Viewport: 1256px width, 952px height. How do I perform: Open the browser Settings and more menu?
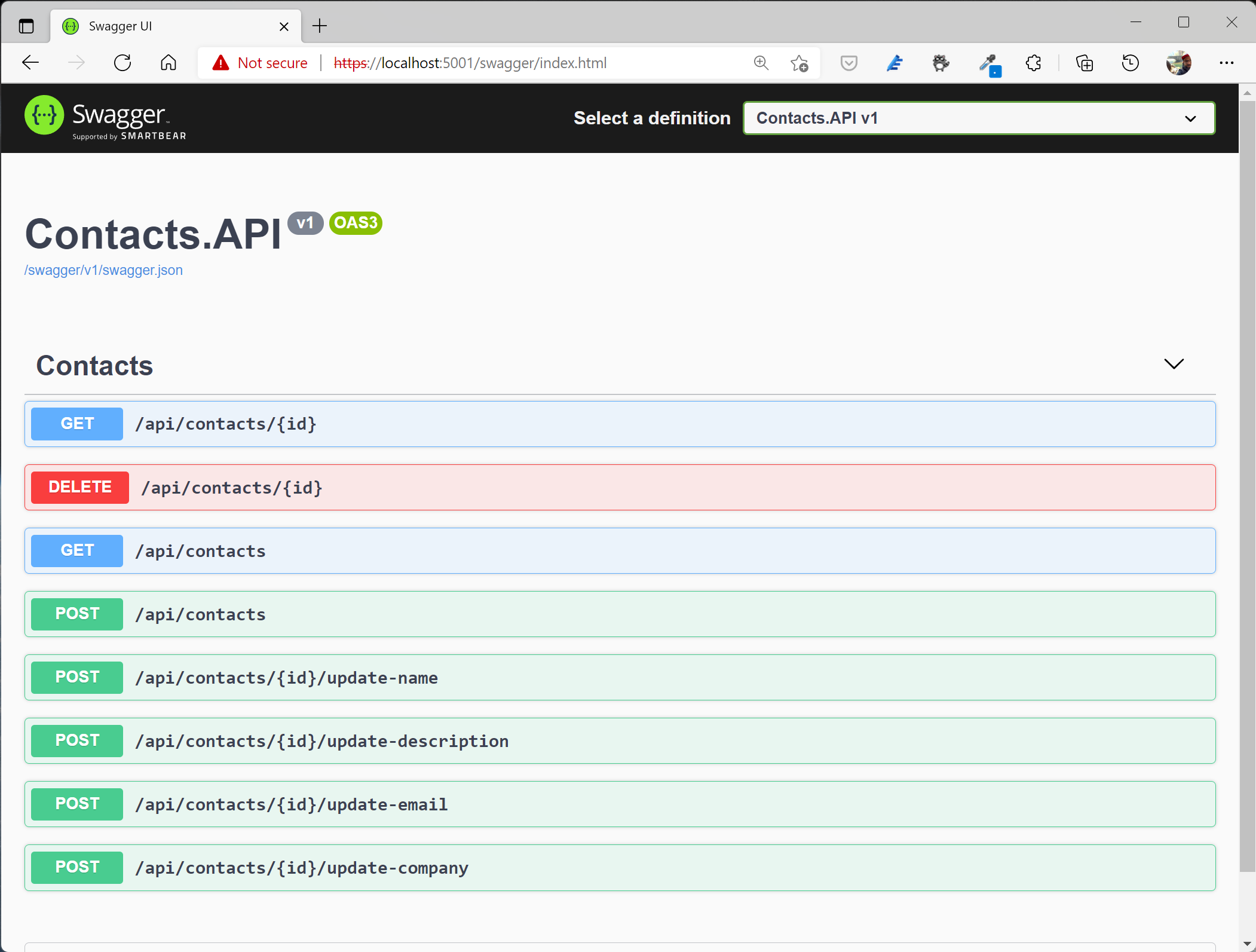[1226, 63]
